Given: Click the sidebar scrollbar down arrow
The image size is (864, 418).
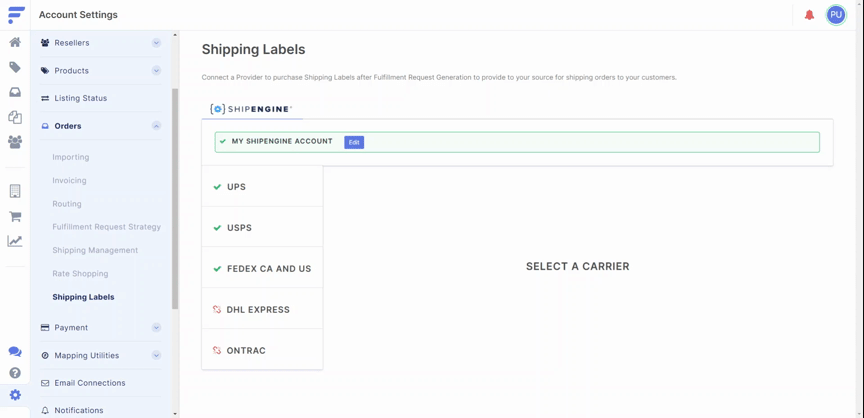Looking at the screenshot, I should (175, 413).
